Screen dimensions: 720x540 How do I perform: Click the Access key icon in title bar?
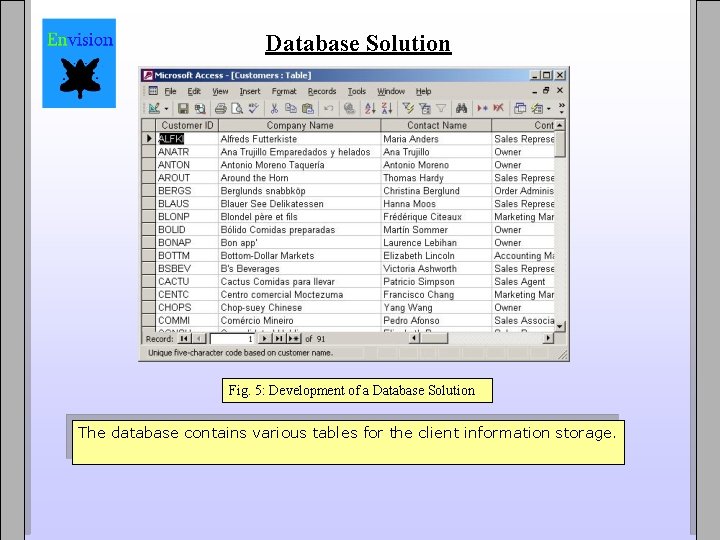pos(147,75)
